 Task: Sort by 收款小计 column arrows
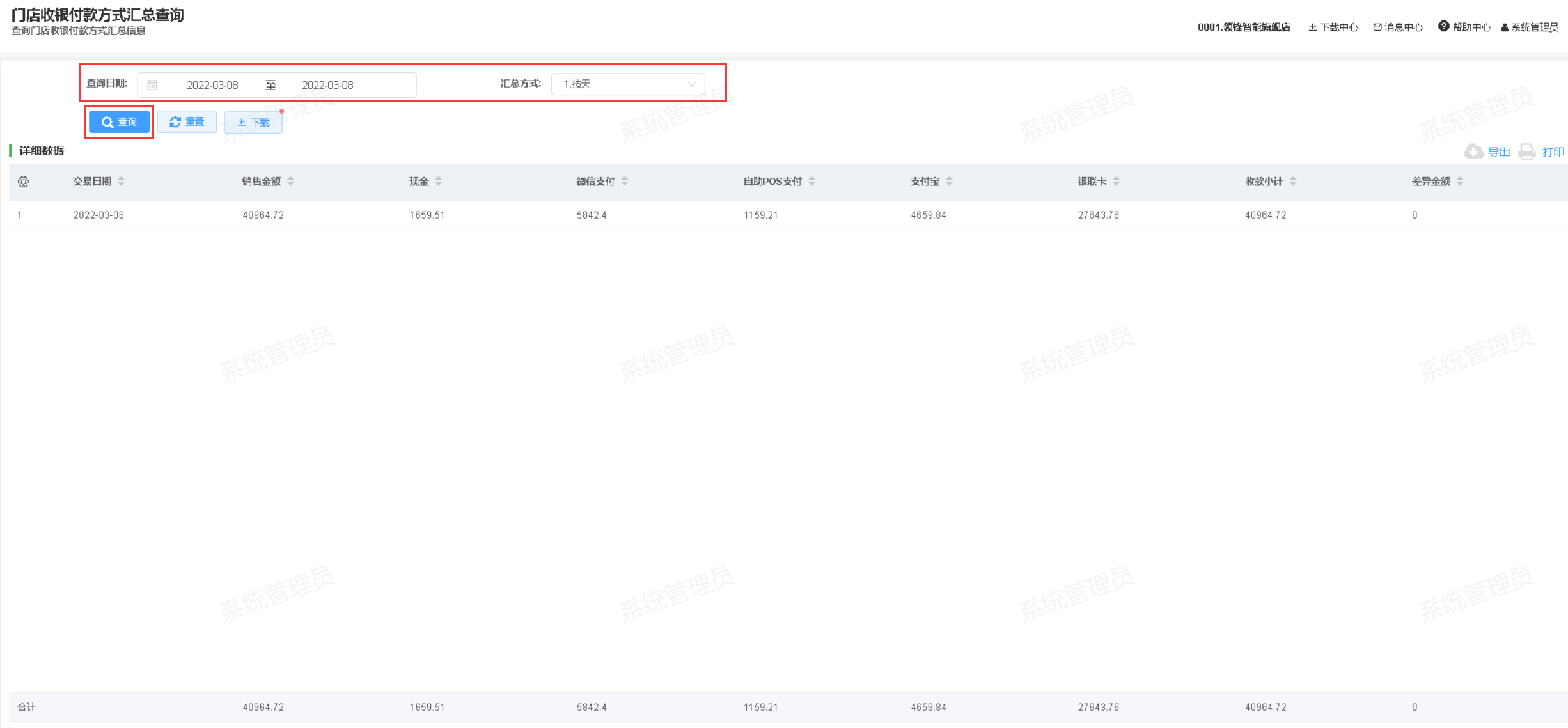[x=1293, y=182]
